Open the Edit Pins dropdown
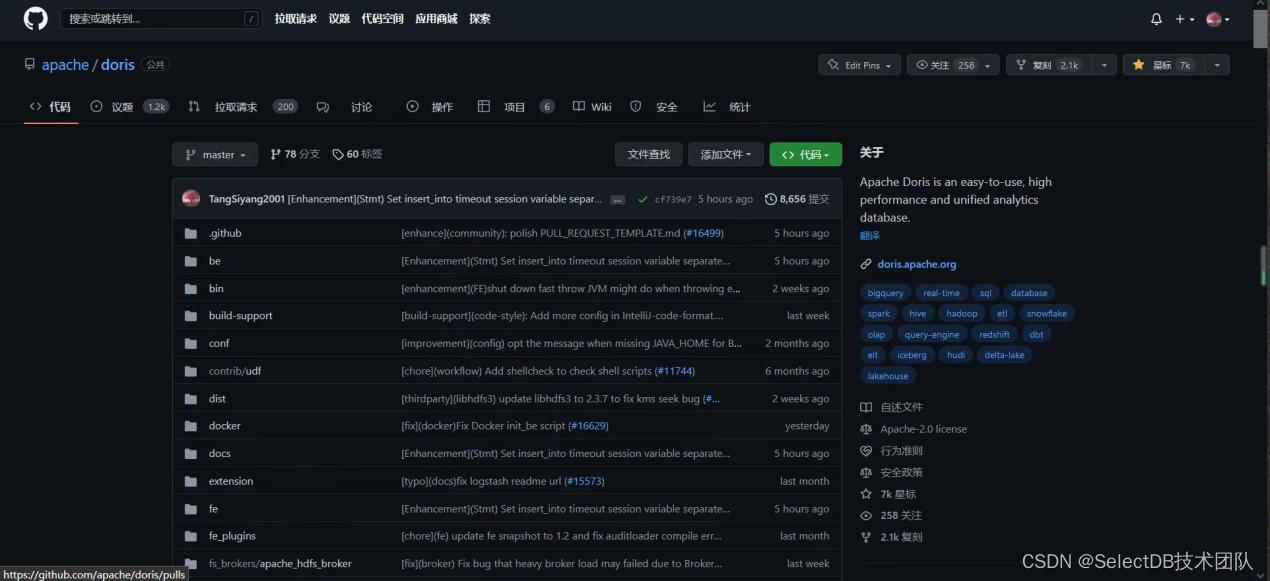 859,65
